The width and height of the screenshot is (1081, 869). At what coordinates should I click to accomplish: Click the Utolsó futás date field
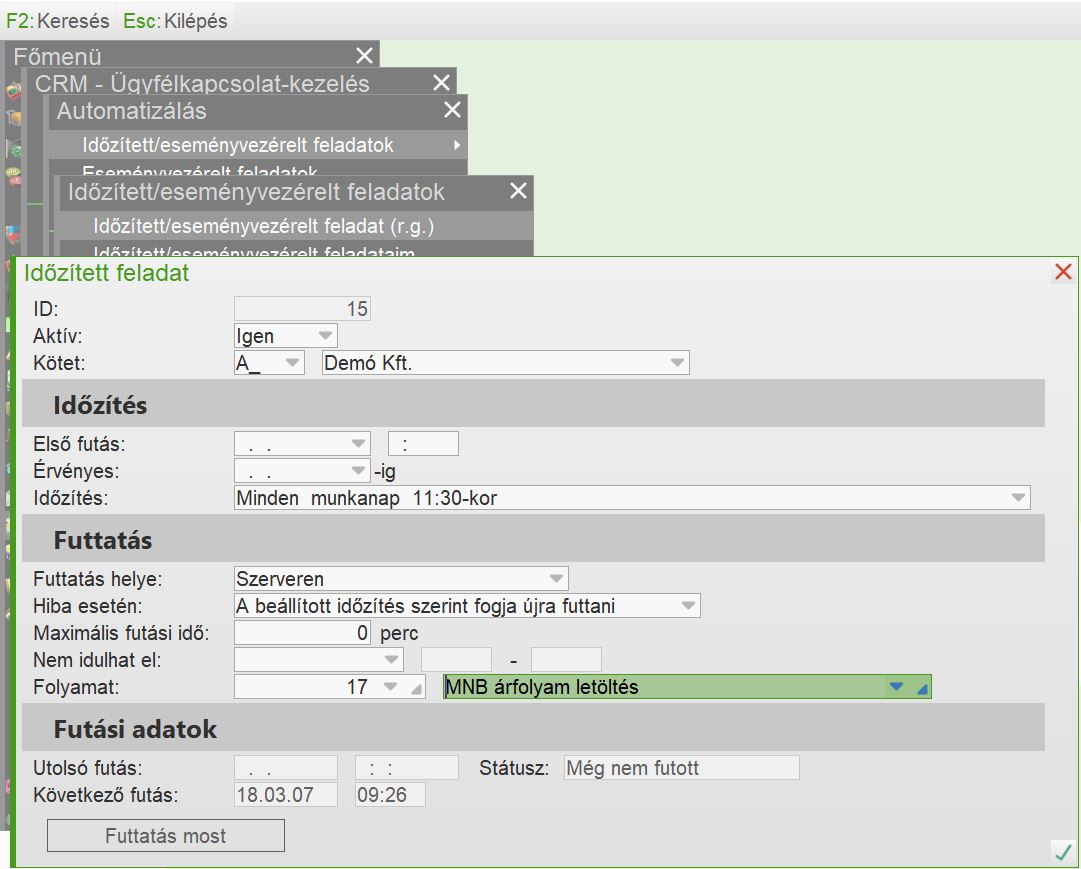(286, 768)
